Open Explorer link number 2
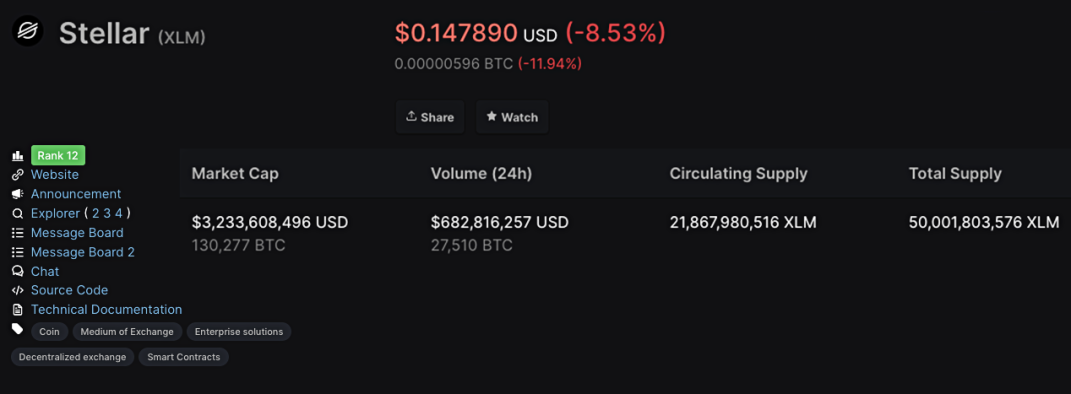 click(x=96, y=213)
